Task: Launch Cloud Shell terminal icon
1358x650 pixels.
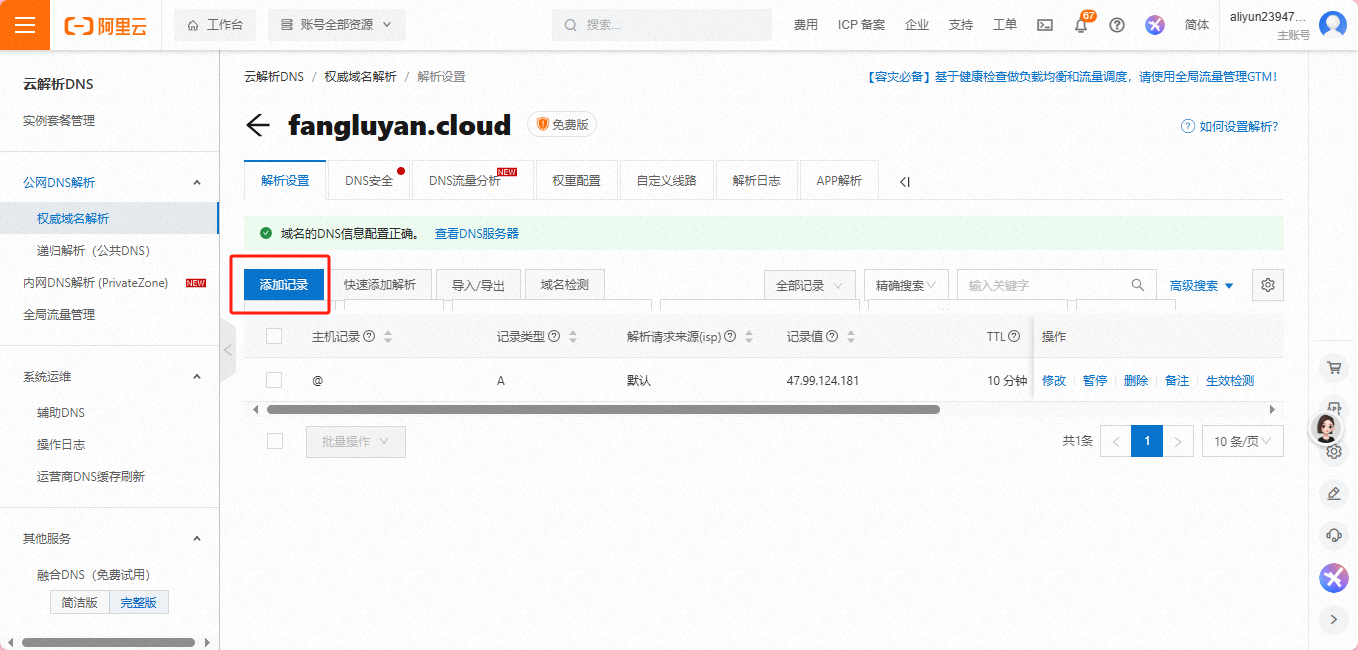Action: [1045, 25]
